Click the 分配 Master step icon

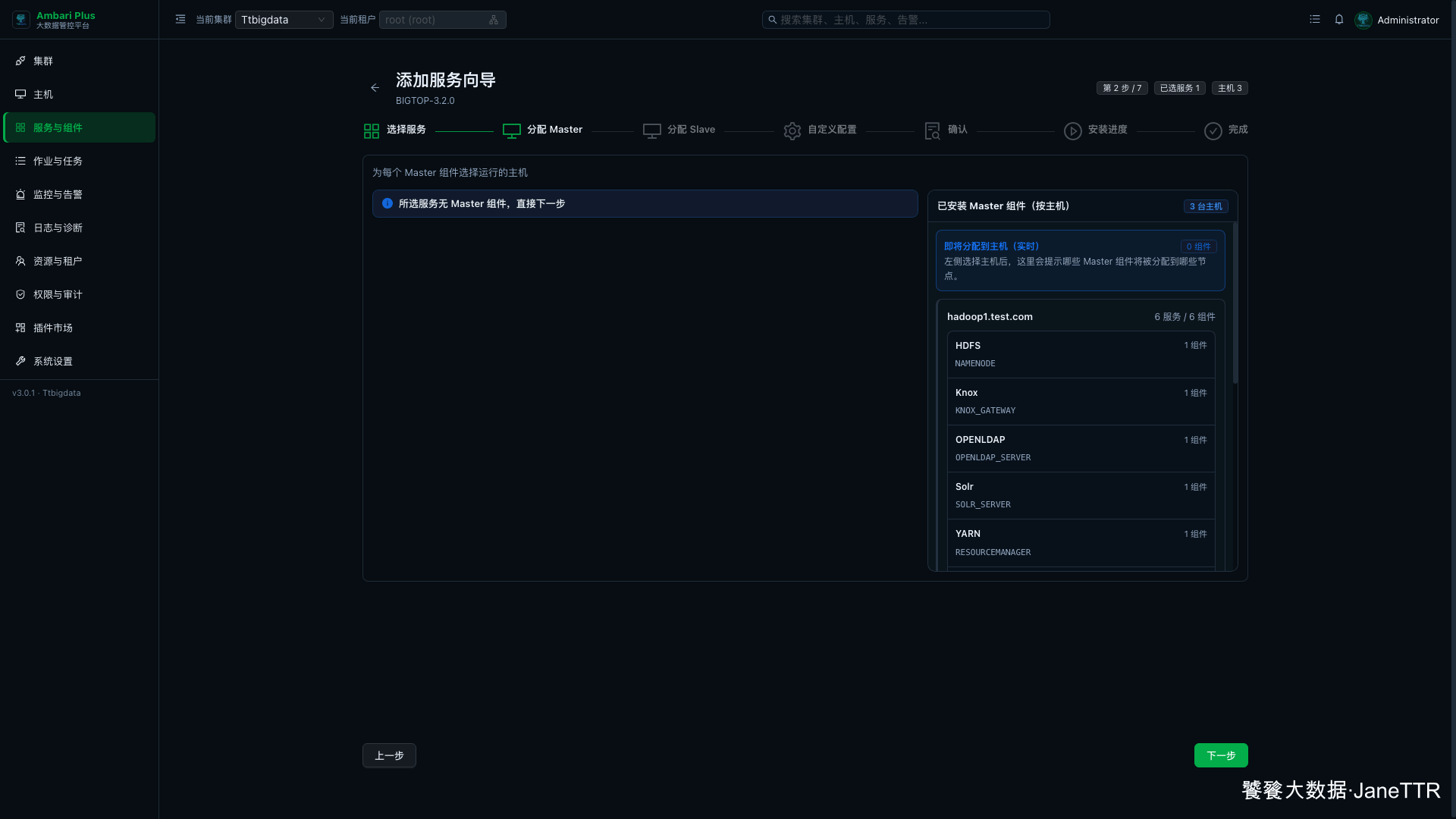point(512,131)
